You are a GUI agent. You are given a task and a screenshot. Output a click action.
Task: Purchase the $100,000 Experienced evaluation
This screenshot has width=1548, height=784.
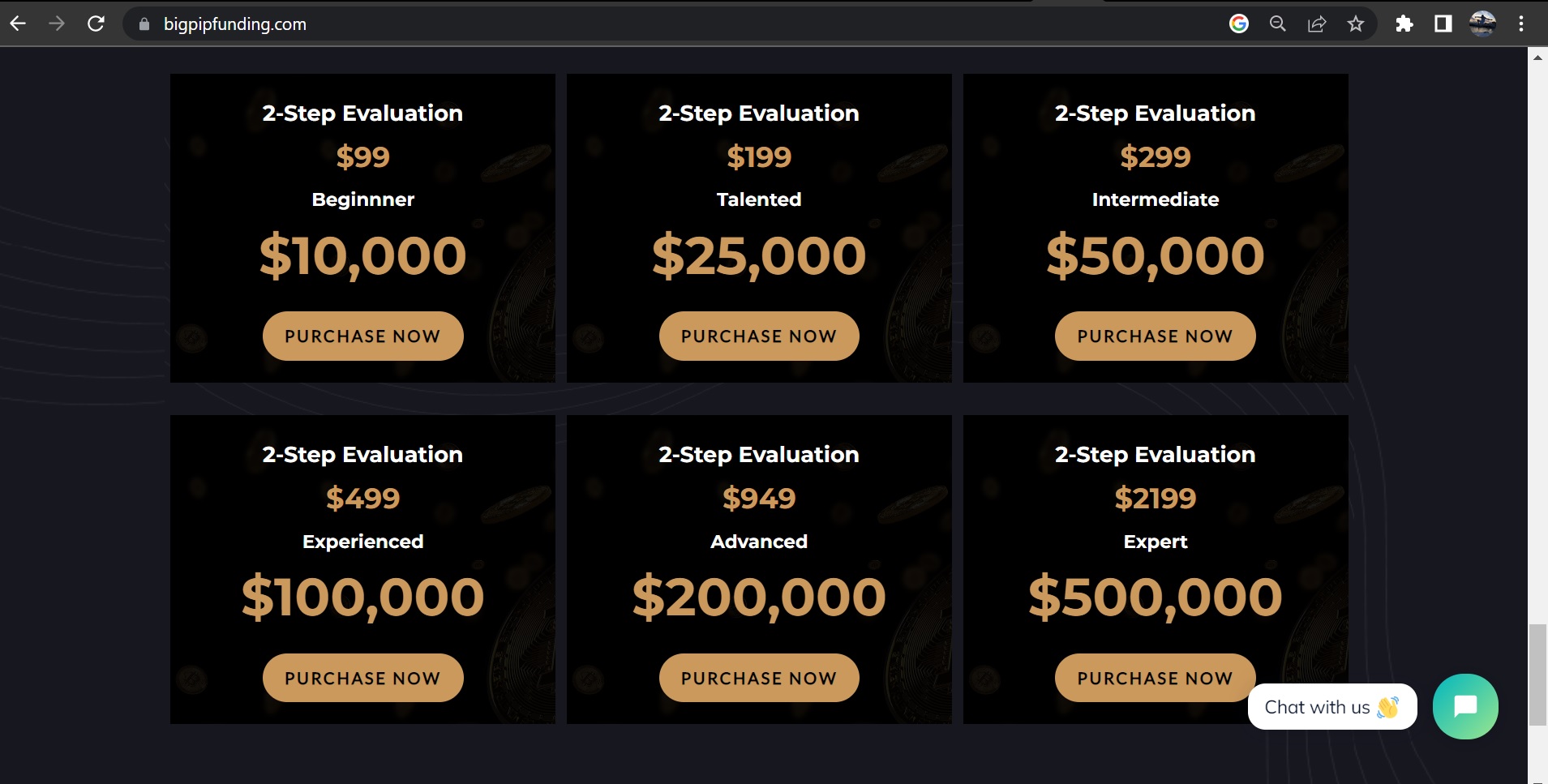[x=362, y=678]
